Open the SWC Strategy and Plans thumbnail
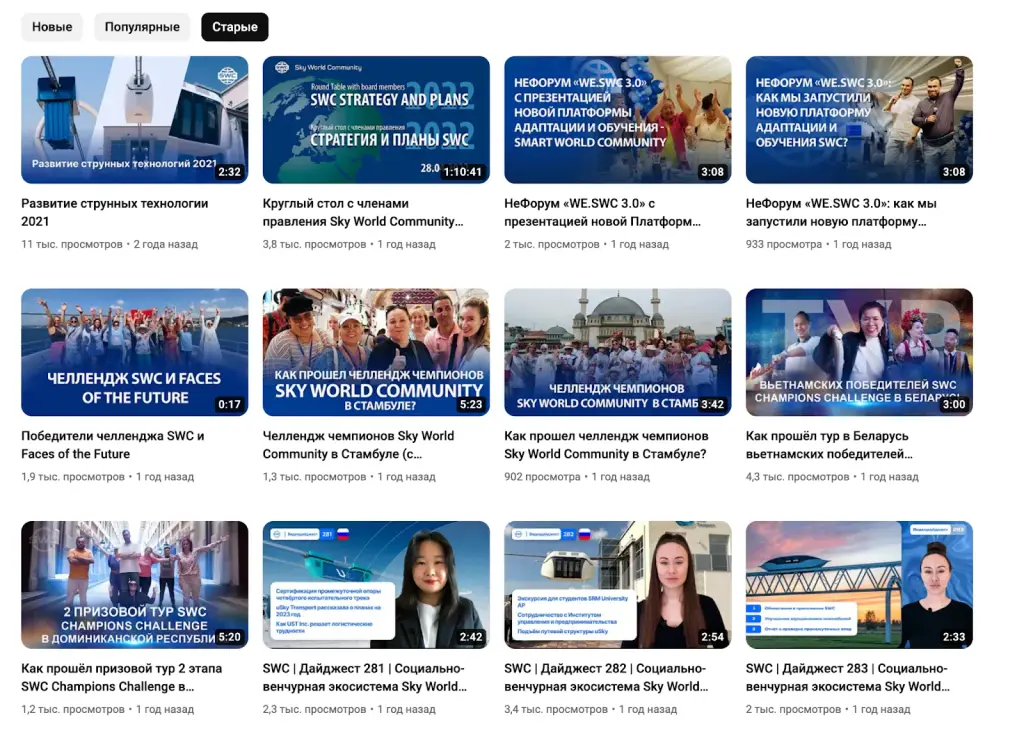This screenshot has width=1024, height=736. coord(376,120)
